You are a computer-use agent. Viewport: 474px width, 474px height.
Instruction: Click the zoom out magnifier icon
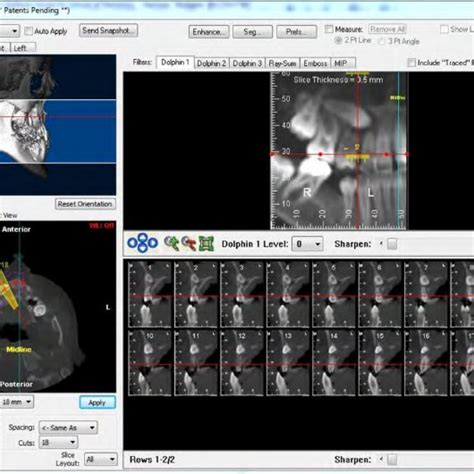(189, 243)
